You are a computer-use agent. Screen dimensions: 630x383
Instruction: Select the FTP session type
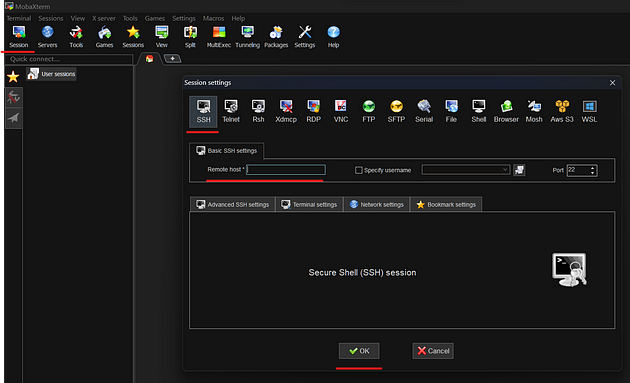tap(368, 111)
